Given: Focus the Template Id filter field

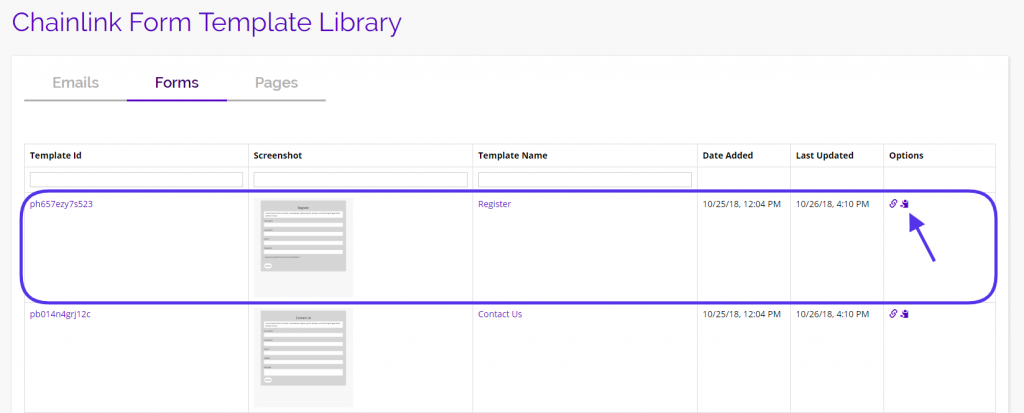Looking at the screenshot, I should (136, 179).
